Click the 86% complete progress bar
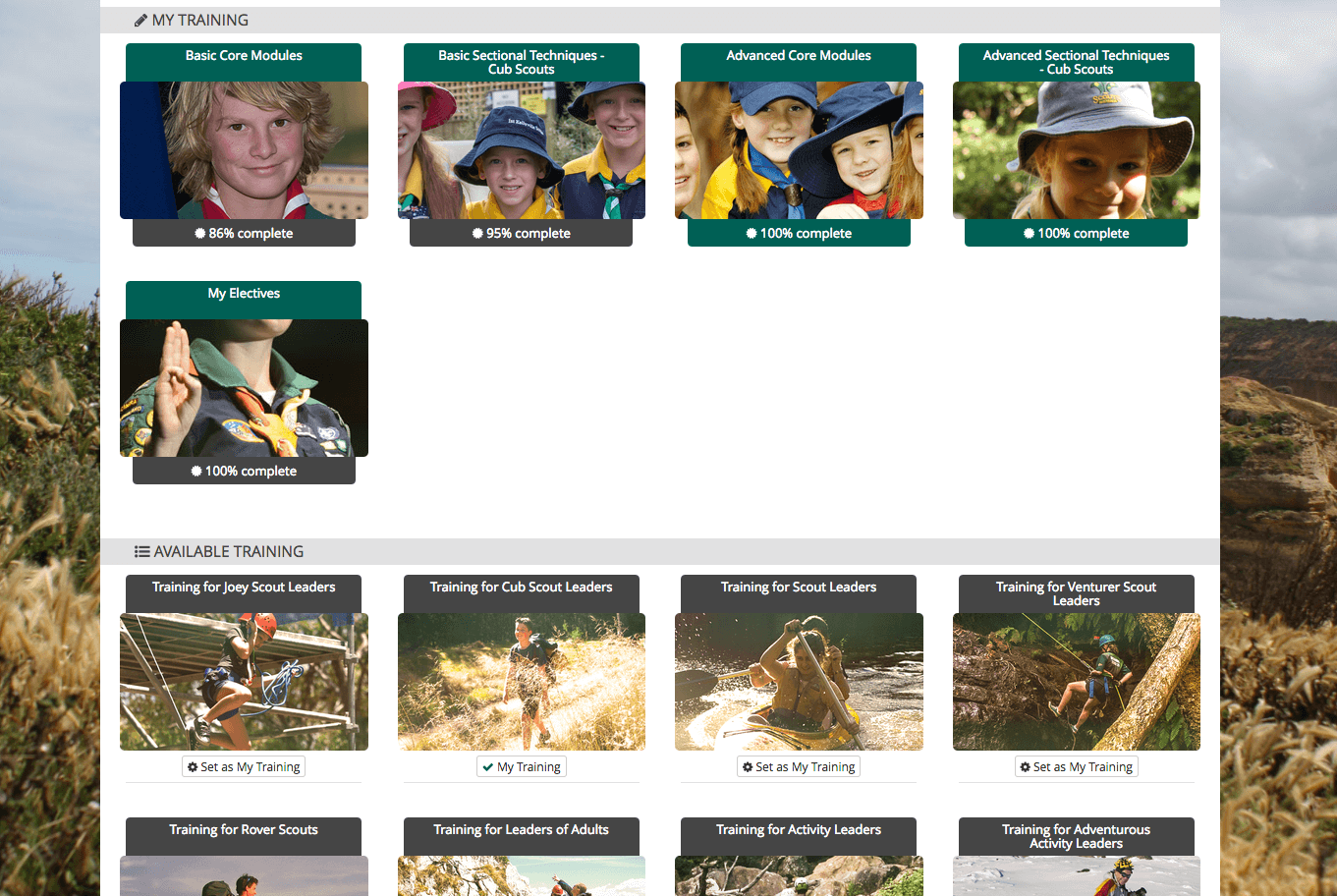The image size is (1337, 896). point(244,233)
